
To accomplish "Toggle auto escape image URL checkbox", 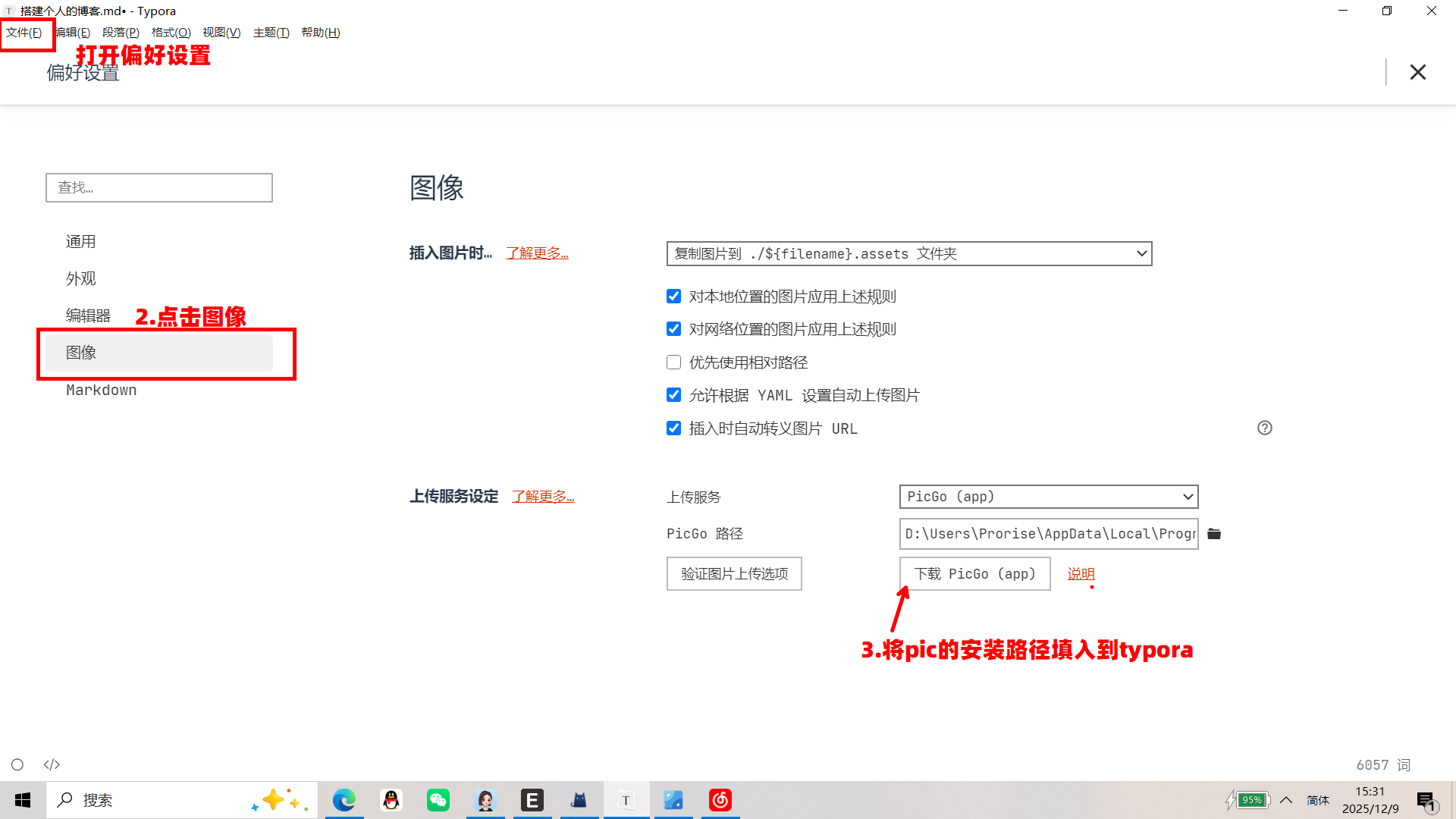I will pyautogui.click(x=673, y=428).
